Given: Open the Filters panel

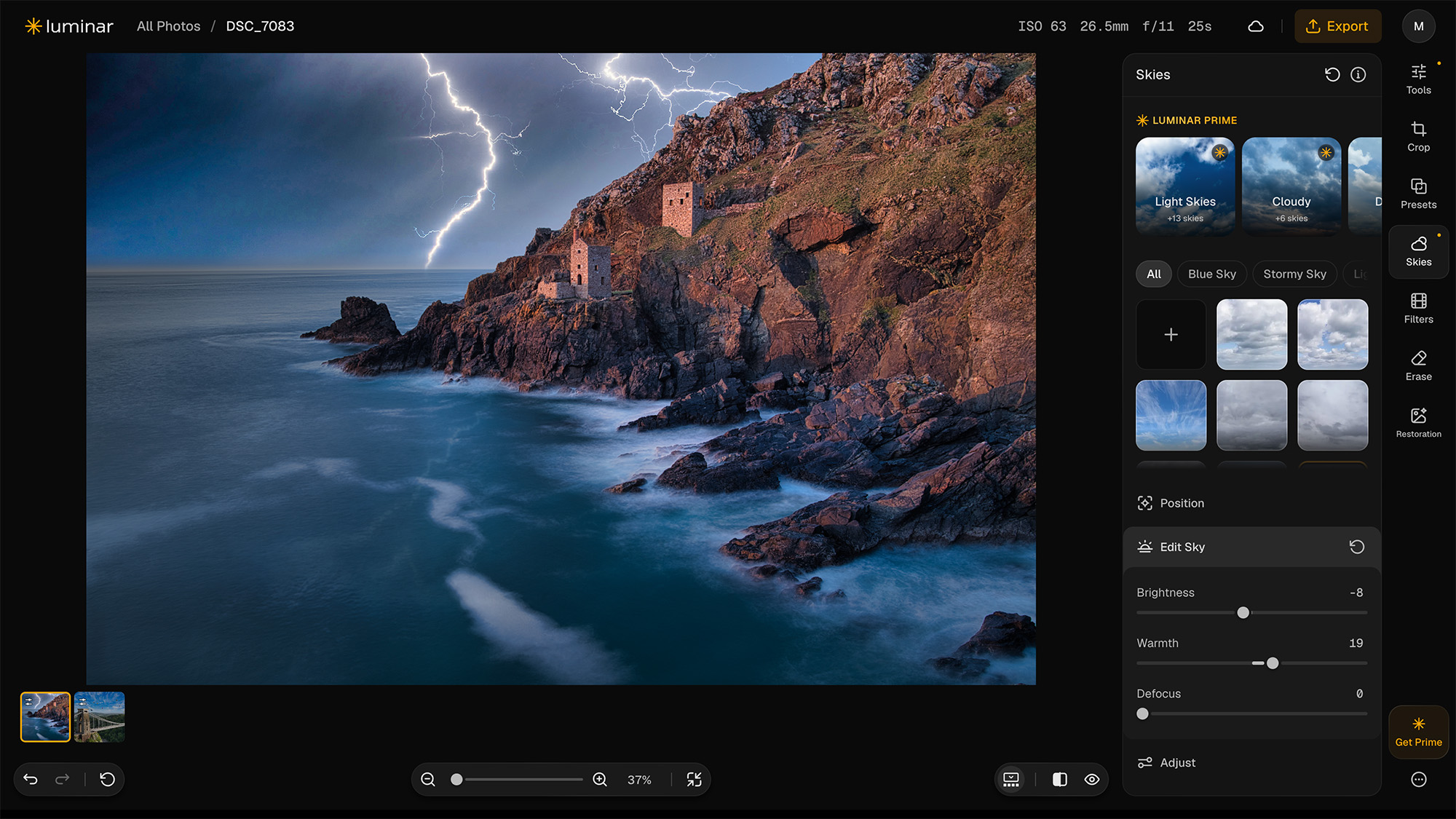Looking at the screenshot, I should click(1418, 309).
